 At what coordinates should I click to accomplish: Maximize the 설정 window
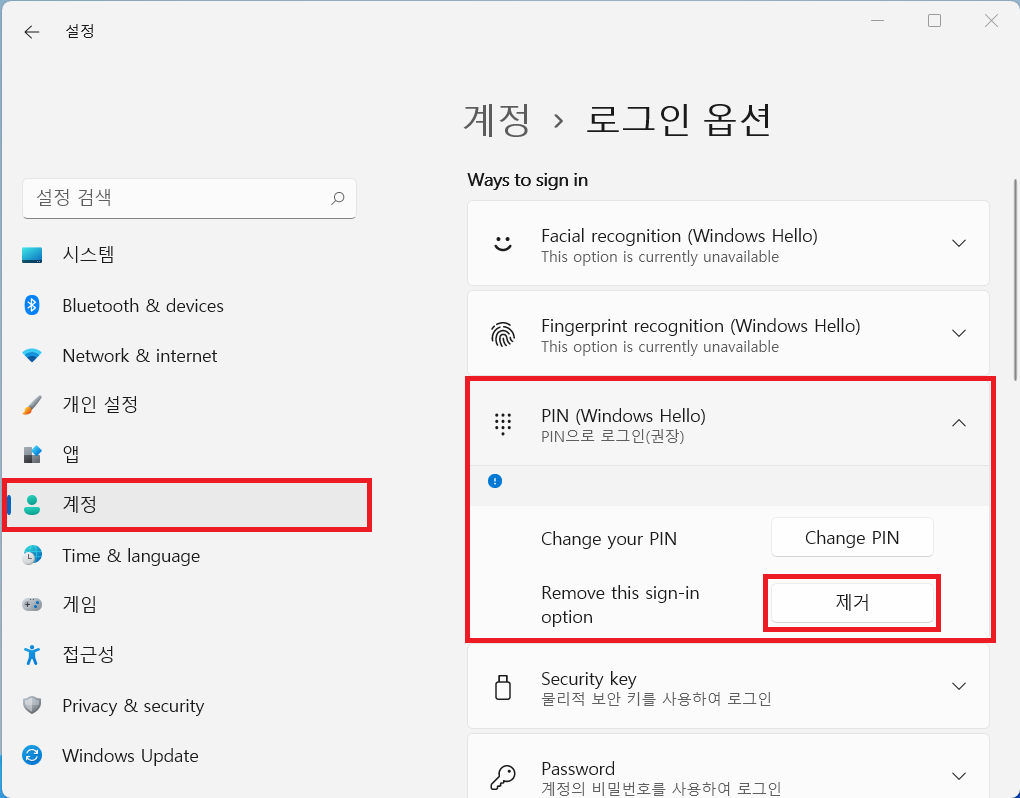pyautogui.click(x=934, y=21)
